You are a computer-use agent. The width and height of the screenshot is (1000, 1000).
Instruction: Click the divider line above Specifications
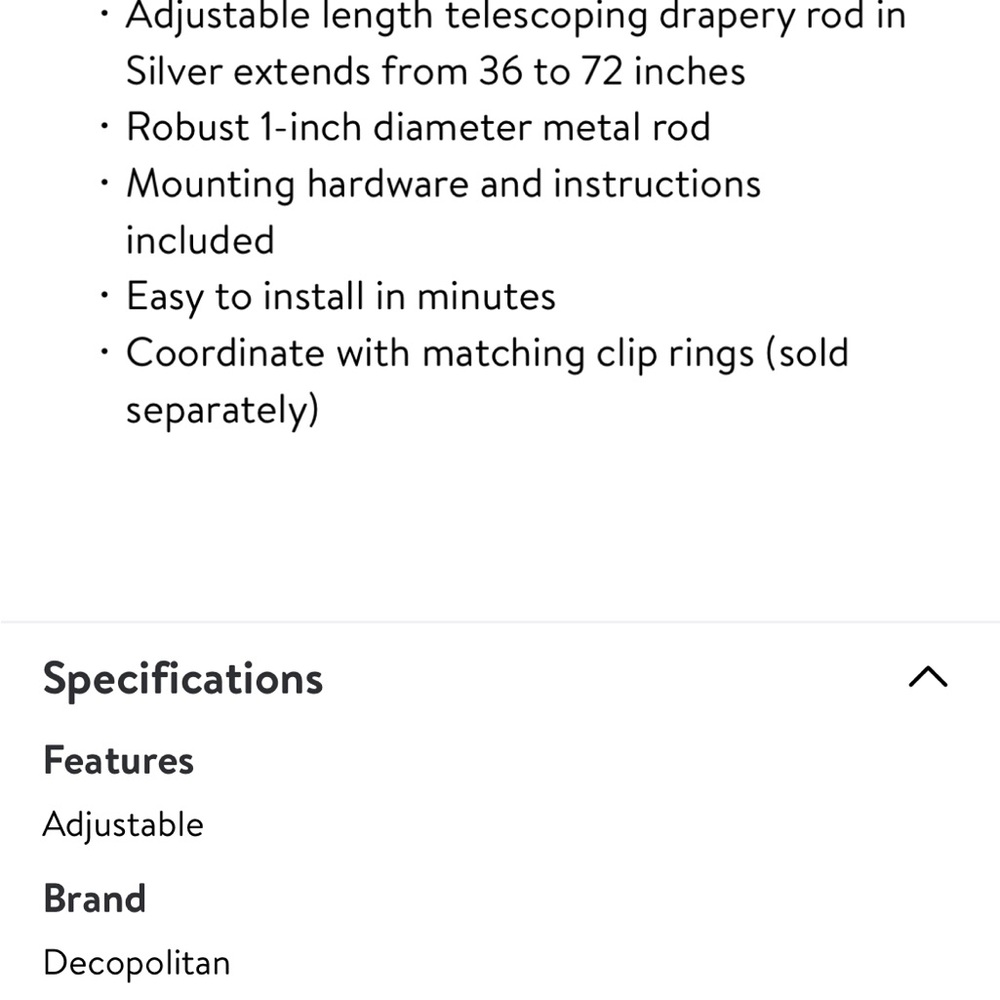click(500, 621)
